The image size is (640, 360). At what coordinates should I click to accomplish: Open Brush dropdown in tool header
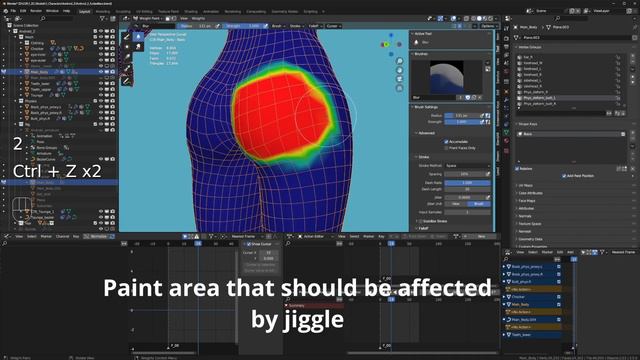[278, 26]
